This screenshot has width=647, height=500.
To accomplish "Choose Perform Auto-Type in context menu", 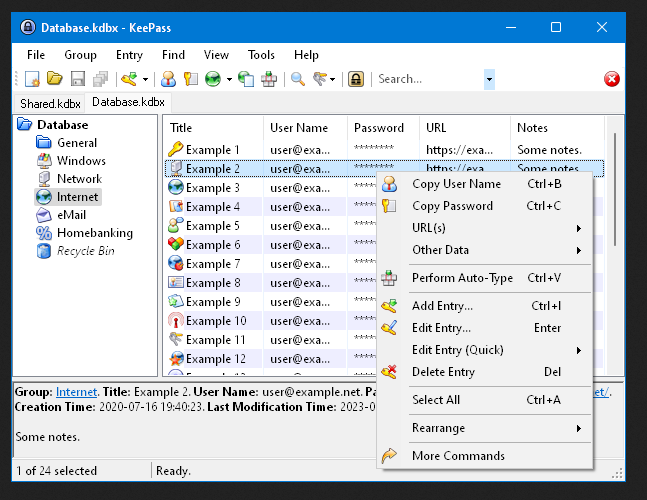I will coord(485,278).
